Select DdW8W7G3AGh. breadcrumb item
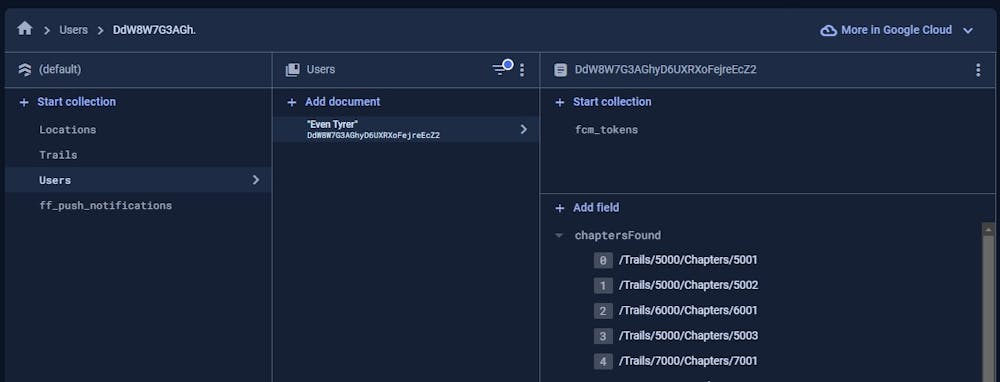The height and width of the screenshot is (382, 1000). click(154, 30)
